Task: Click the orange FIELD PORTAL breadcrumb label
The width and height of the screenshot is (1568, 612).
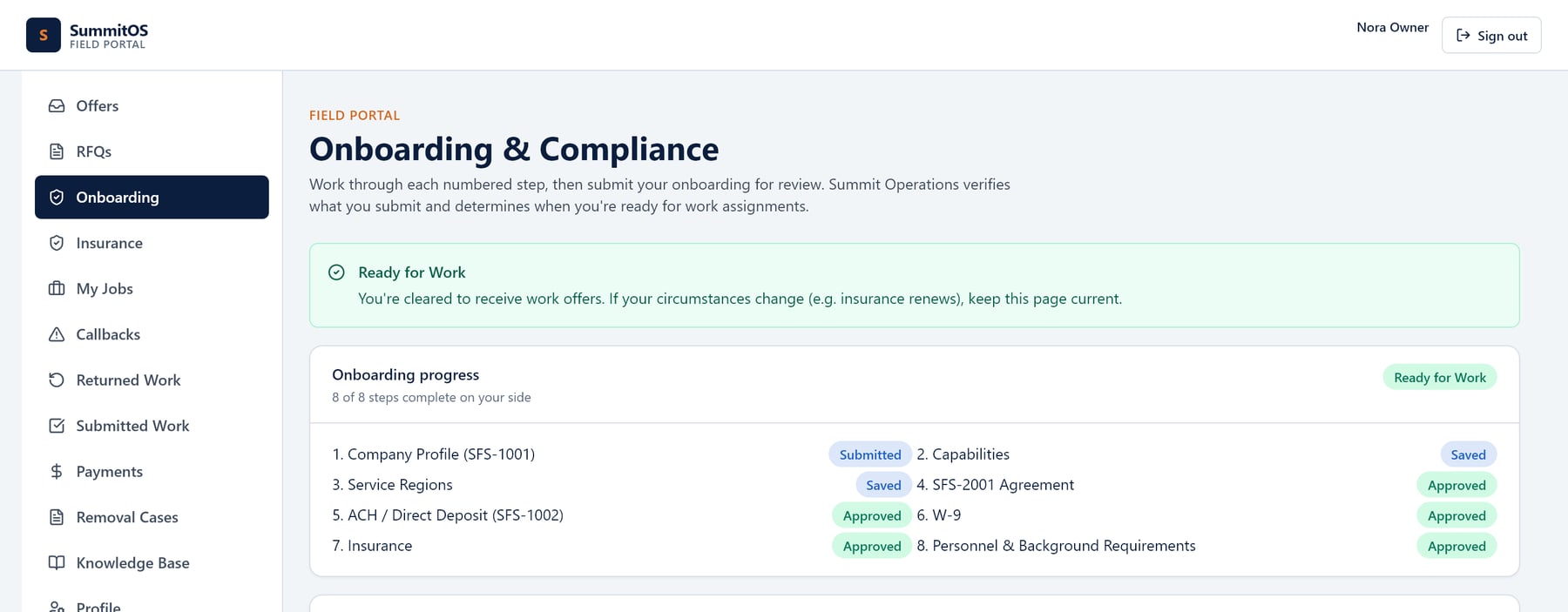Action: 355,115
